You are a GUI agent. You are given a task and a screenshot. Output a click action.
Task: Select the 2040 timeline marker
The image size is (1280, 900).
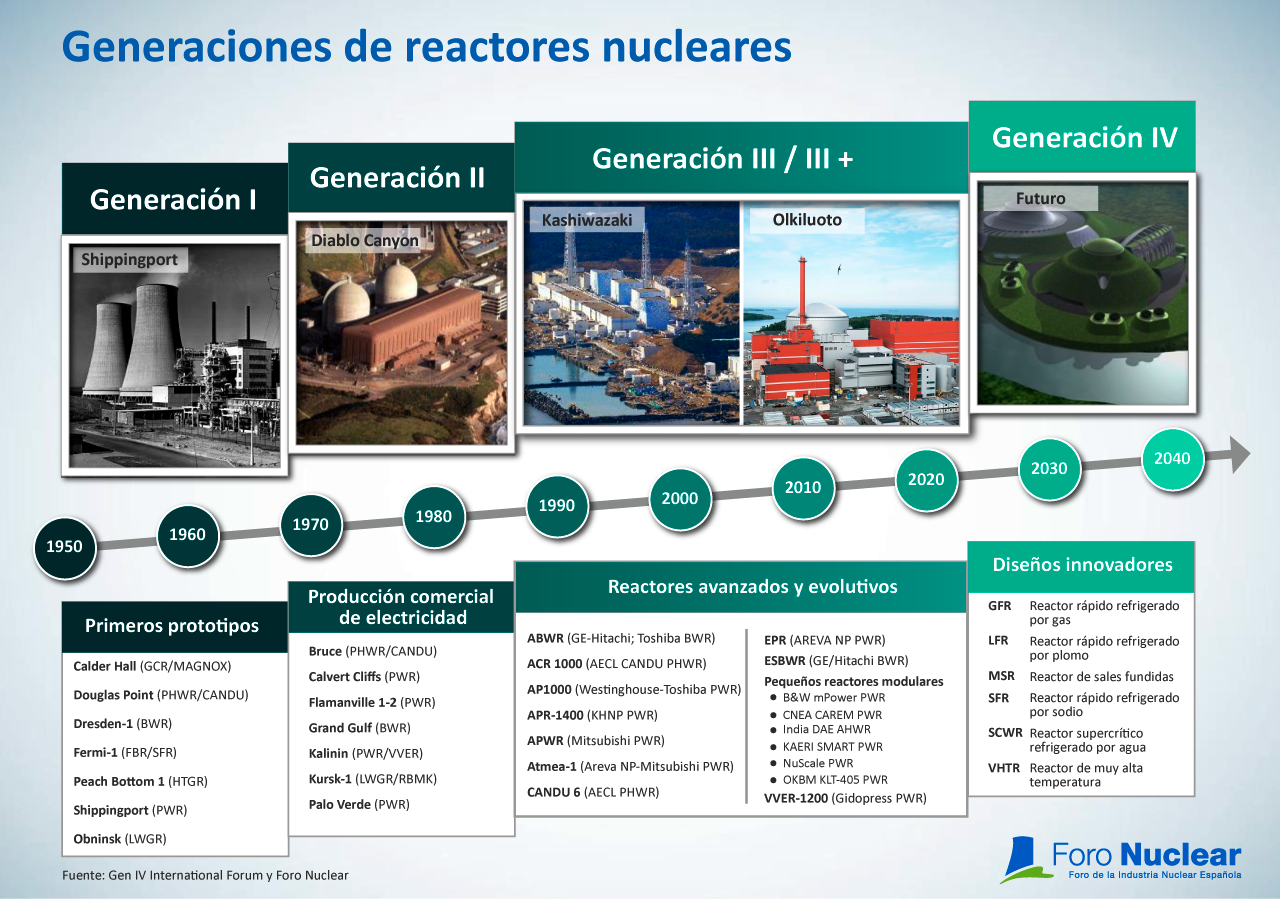[x=1172, y=459]
